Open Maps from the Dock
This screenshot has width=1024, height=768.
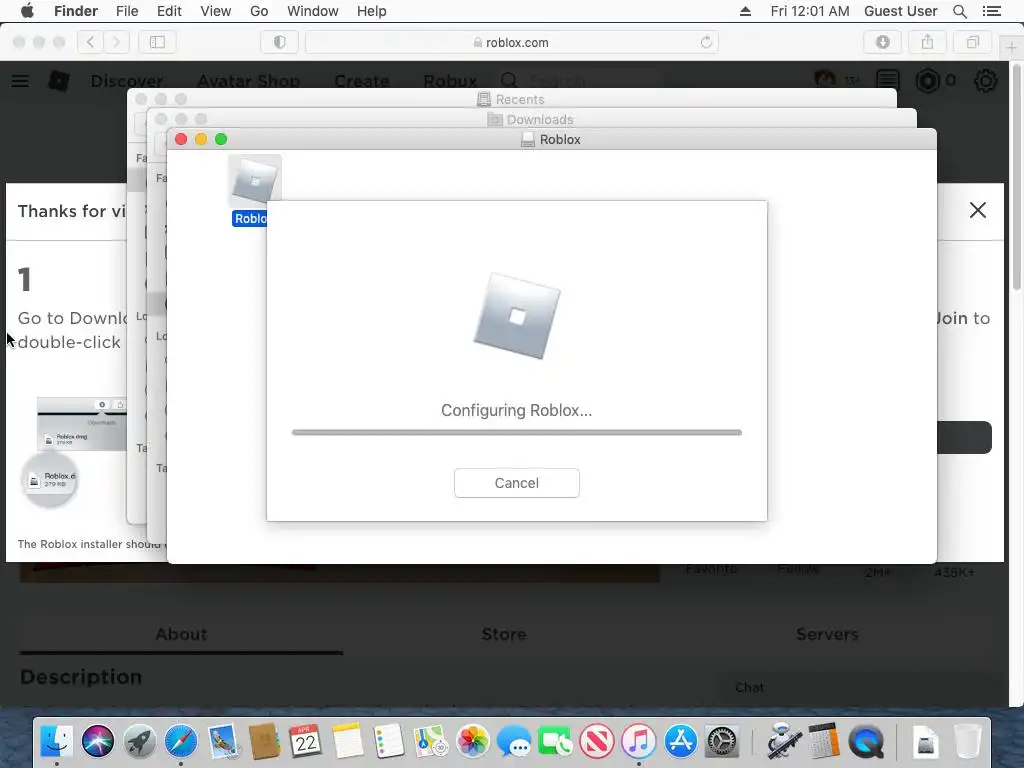[430, 742]
